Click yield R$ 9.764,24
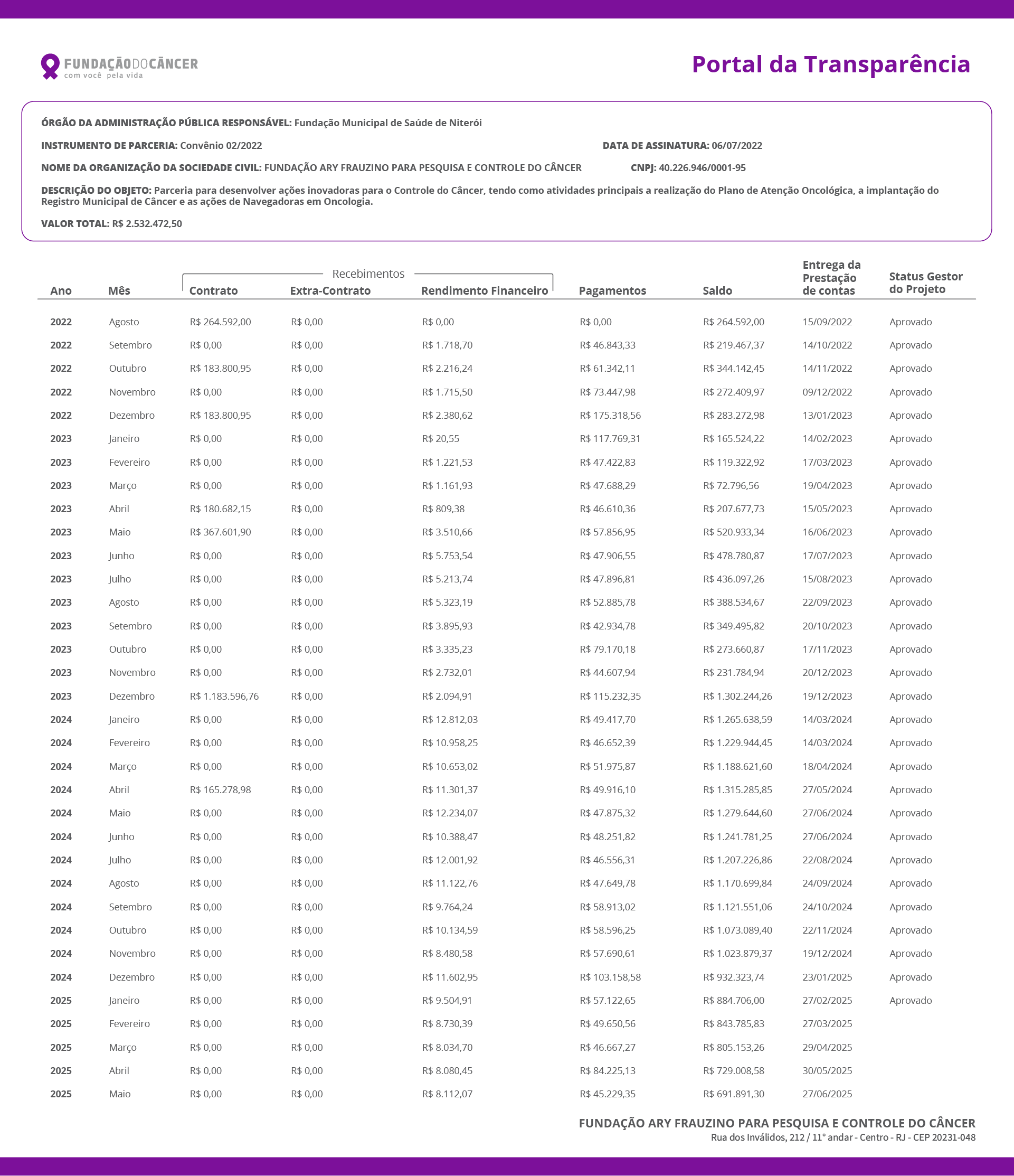 (x=447, y=908)
